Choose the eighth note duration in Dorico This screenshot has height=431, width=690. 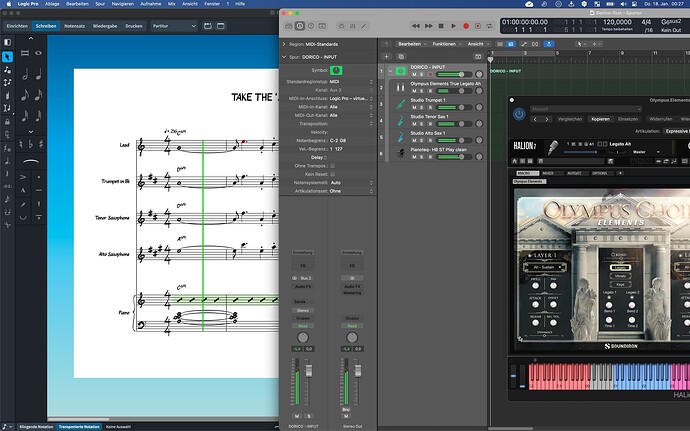pos(25,95)
